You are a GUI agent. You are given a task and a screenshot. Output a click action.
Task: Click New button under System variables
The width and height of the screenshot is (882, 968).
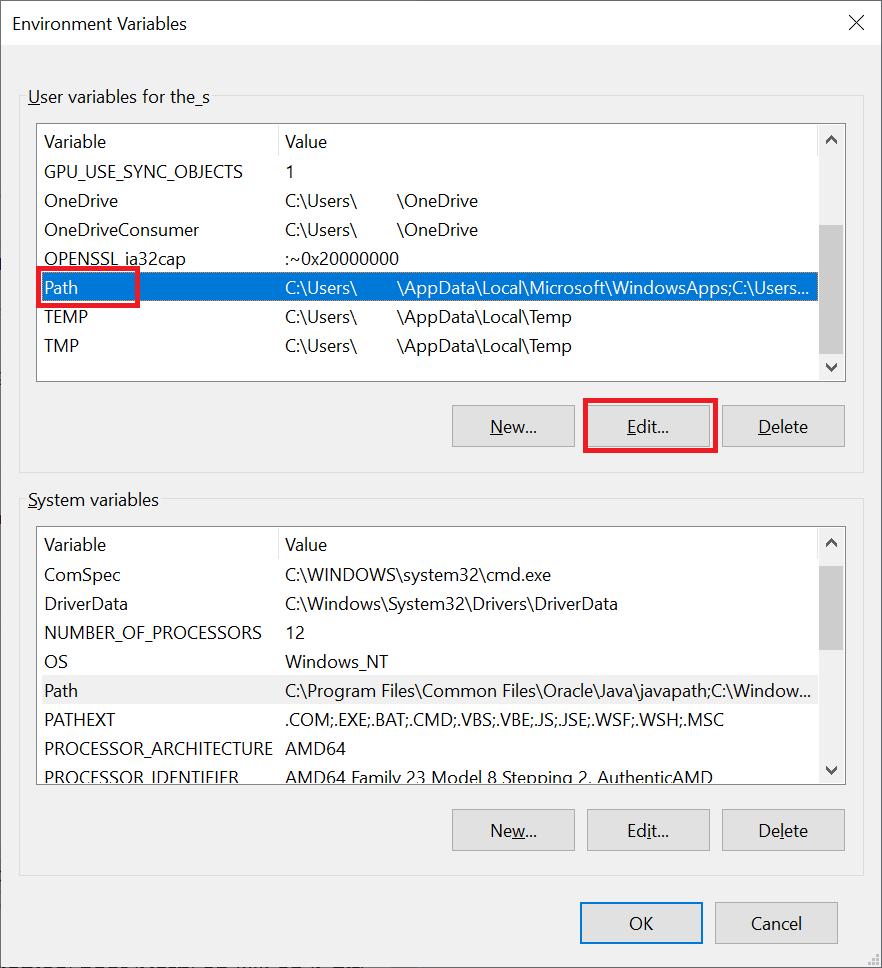tap(513, 830)
